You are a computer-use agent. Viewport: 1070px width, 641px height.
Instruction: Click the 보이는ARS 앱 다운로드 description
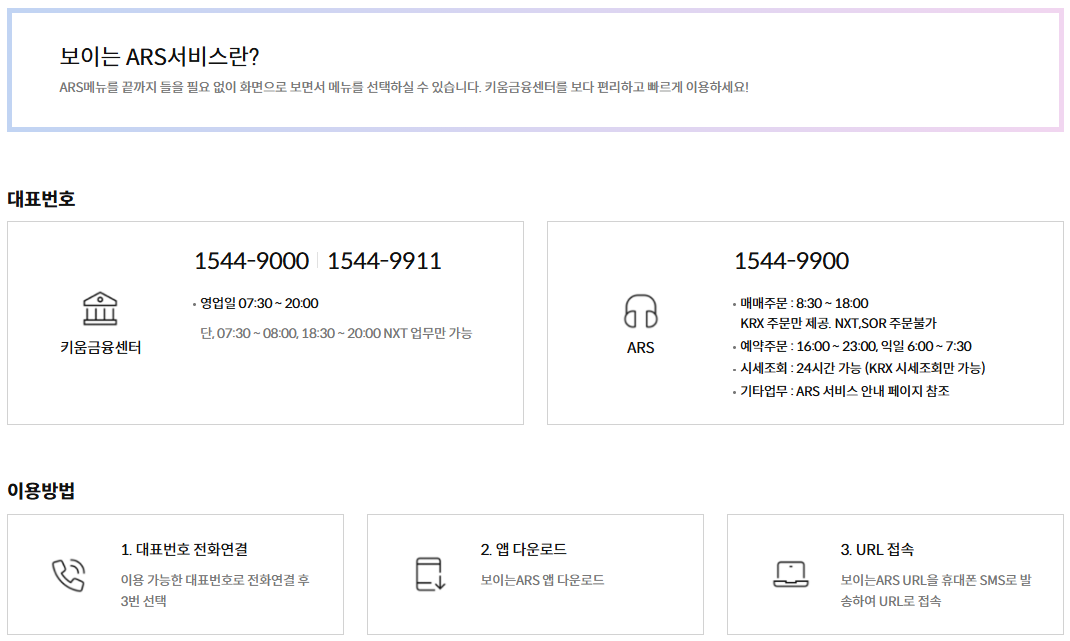point(543,580)
